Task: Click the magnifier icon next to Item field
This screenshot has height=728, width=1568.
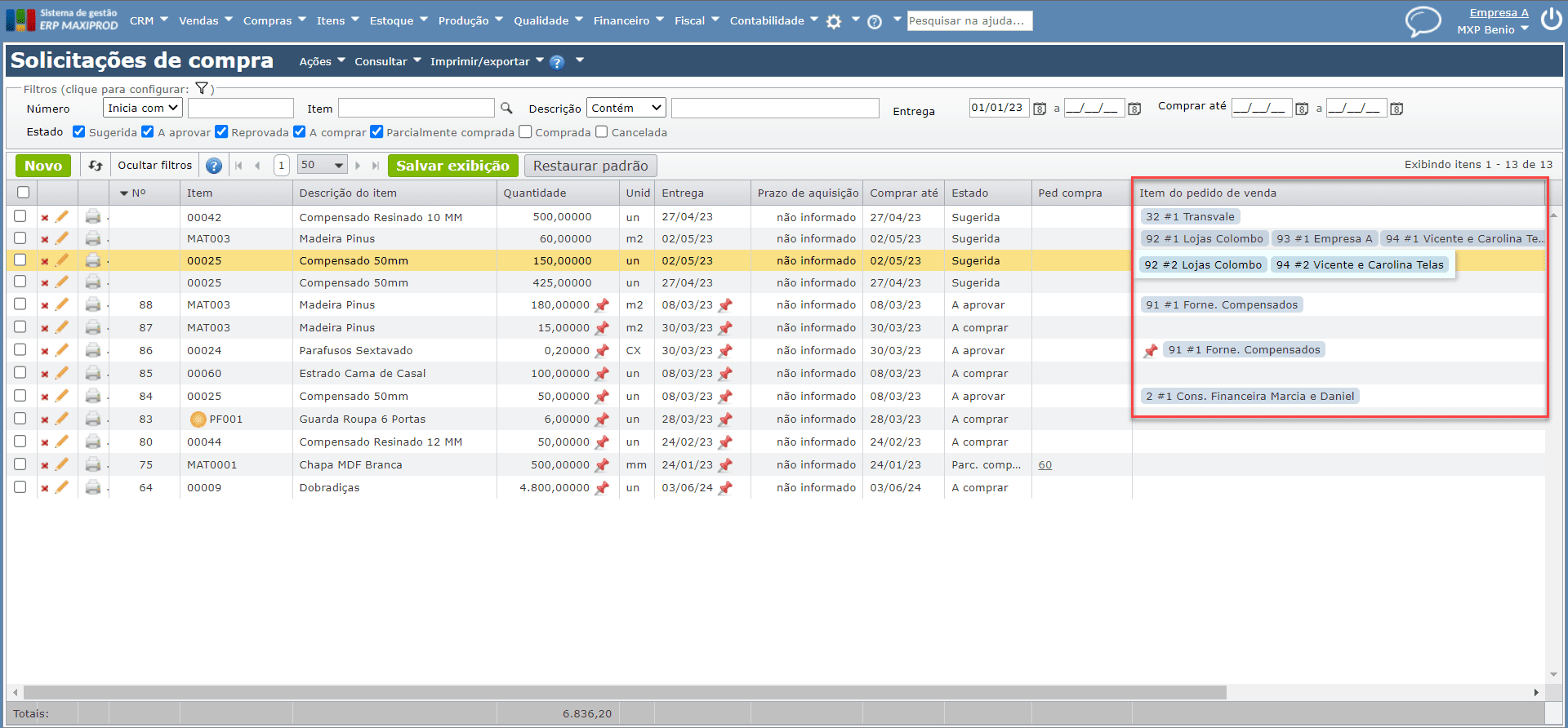Action: 506,109
